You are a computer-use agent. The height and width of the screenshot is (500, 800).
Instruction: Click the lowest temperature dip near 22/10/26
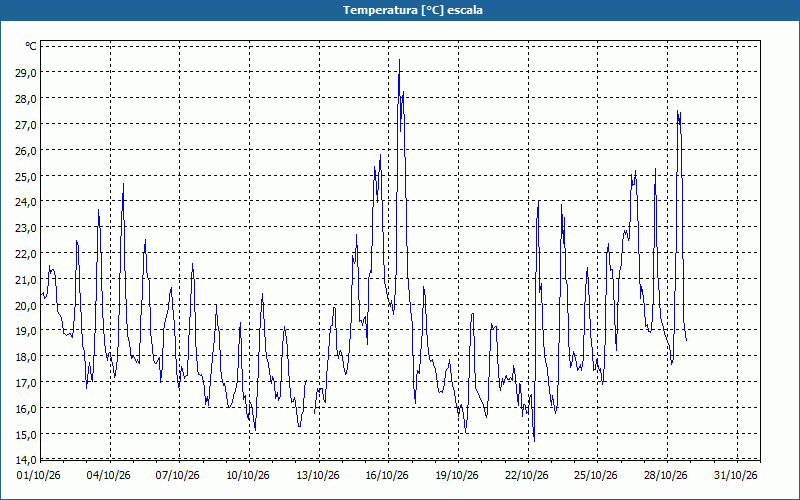pos(534,441)
